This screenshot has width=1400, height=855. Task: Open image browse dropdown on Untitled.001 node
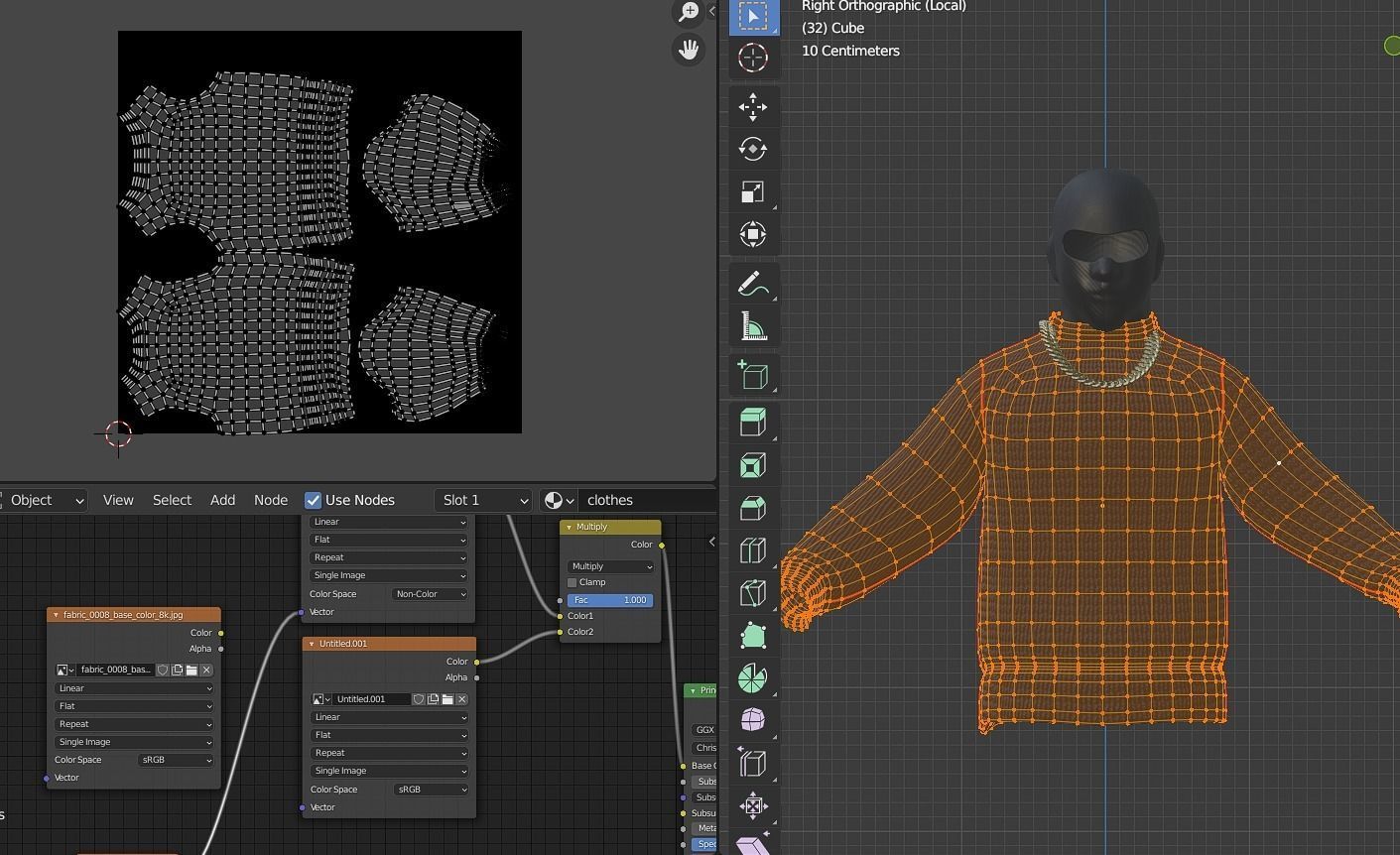coord(321,699)
